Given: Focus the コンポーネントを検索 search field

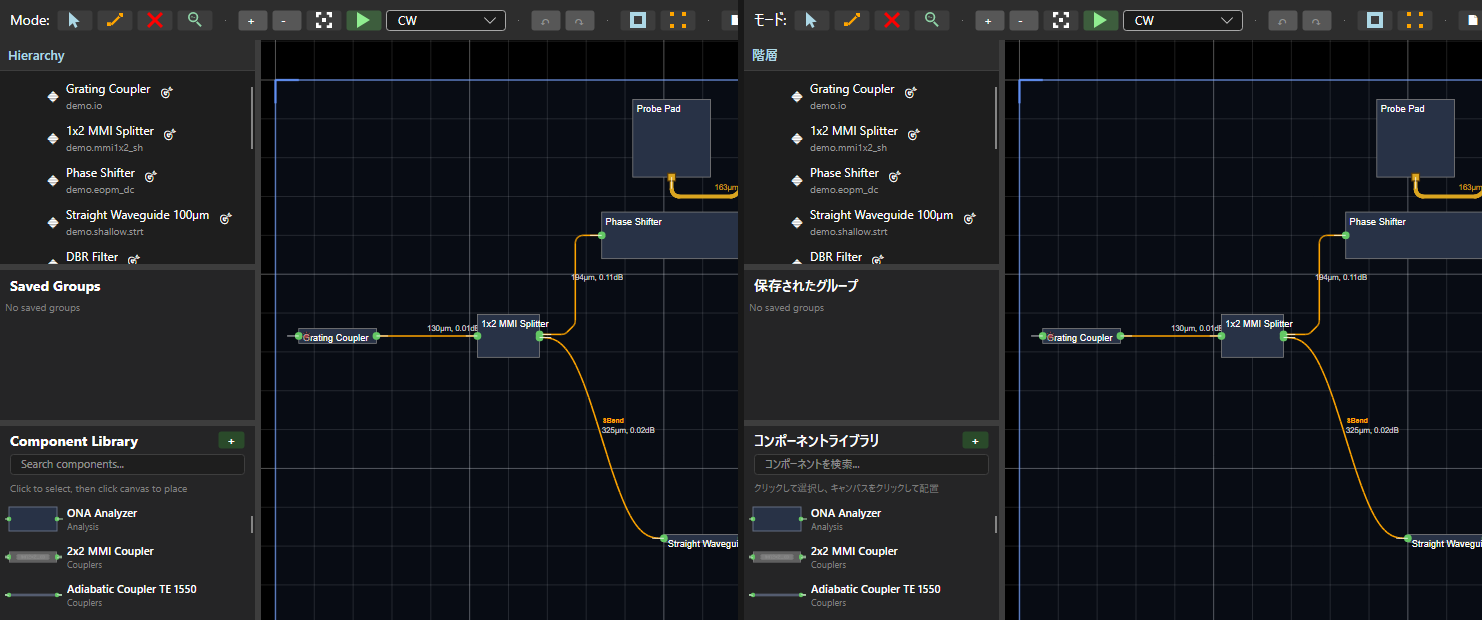Looking at the screenshot, I should coord(871,465).
